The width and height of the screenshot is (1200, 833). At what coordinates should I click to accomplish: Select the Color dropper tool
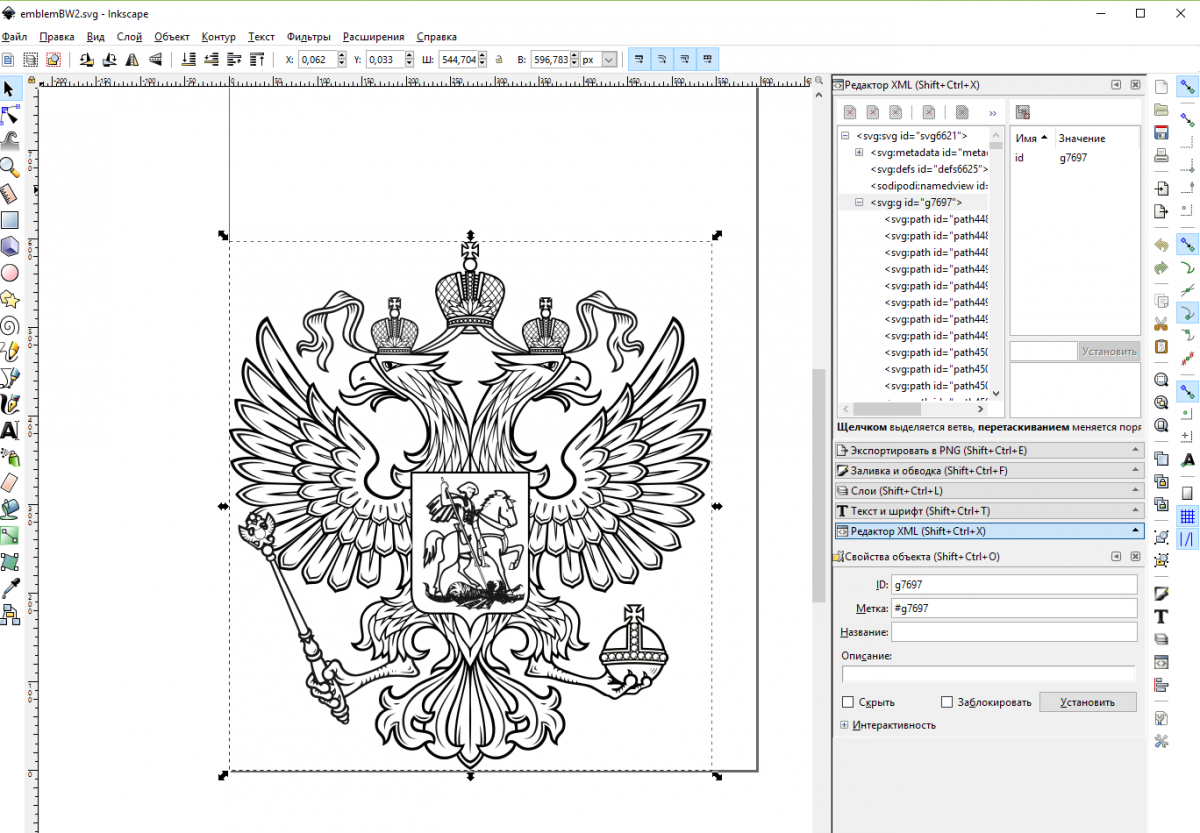pos(10,588)
